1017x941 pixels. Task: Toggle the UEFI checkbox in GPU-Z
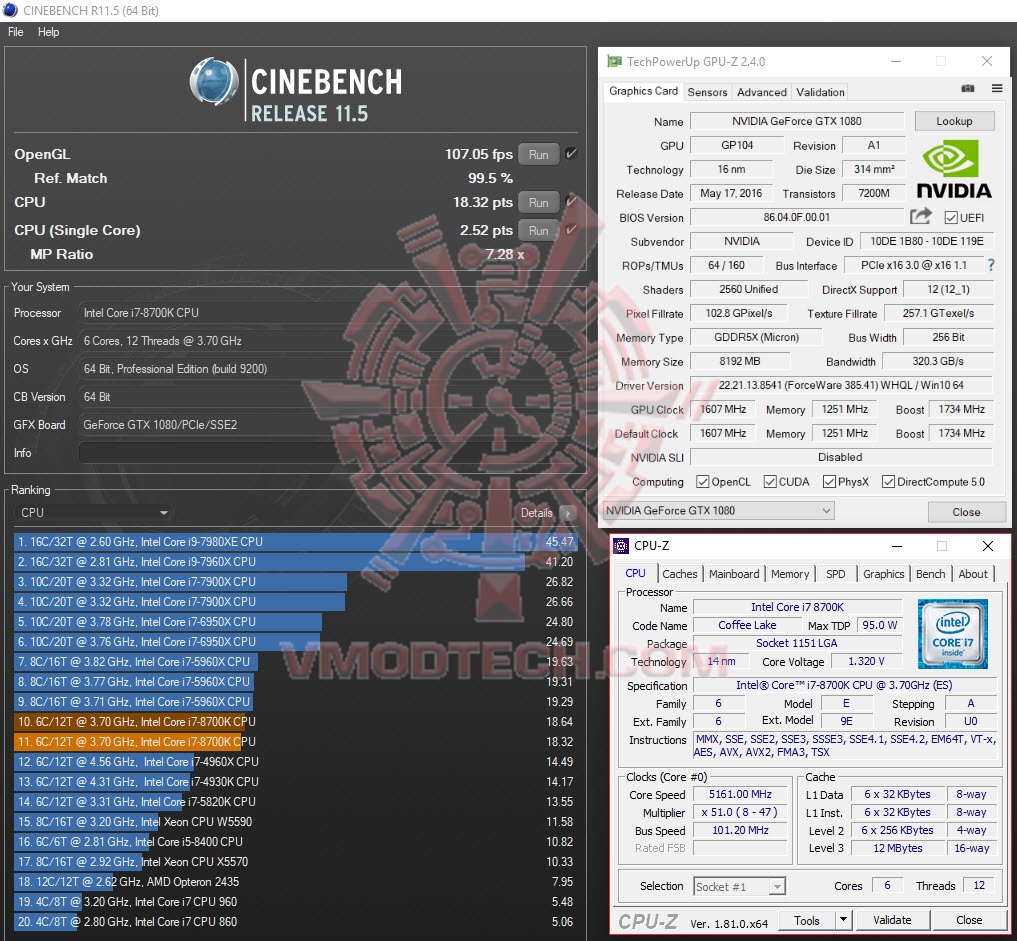pyautogui.click(x=951, y=218)
